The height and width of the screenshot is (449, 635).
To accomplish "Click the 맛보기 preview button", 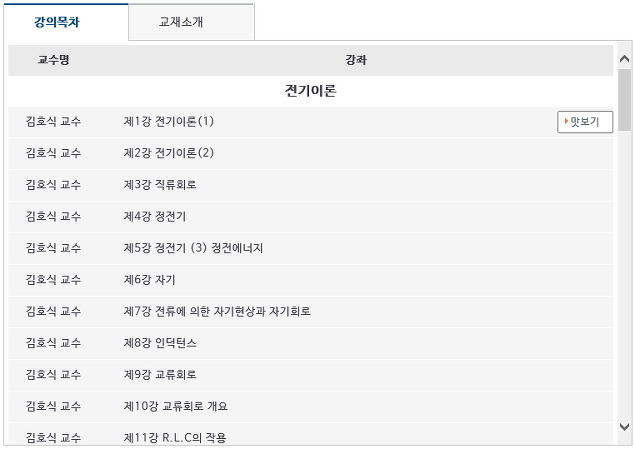I will (585, 122).
